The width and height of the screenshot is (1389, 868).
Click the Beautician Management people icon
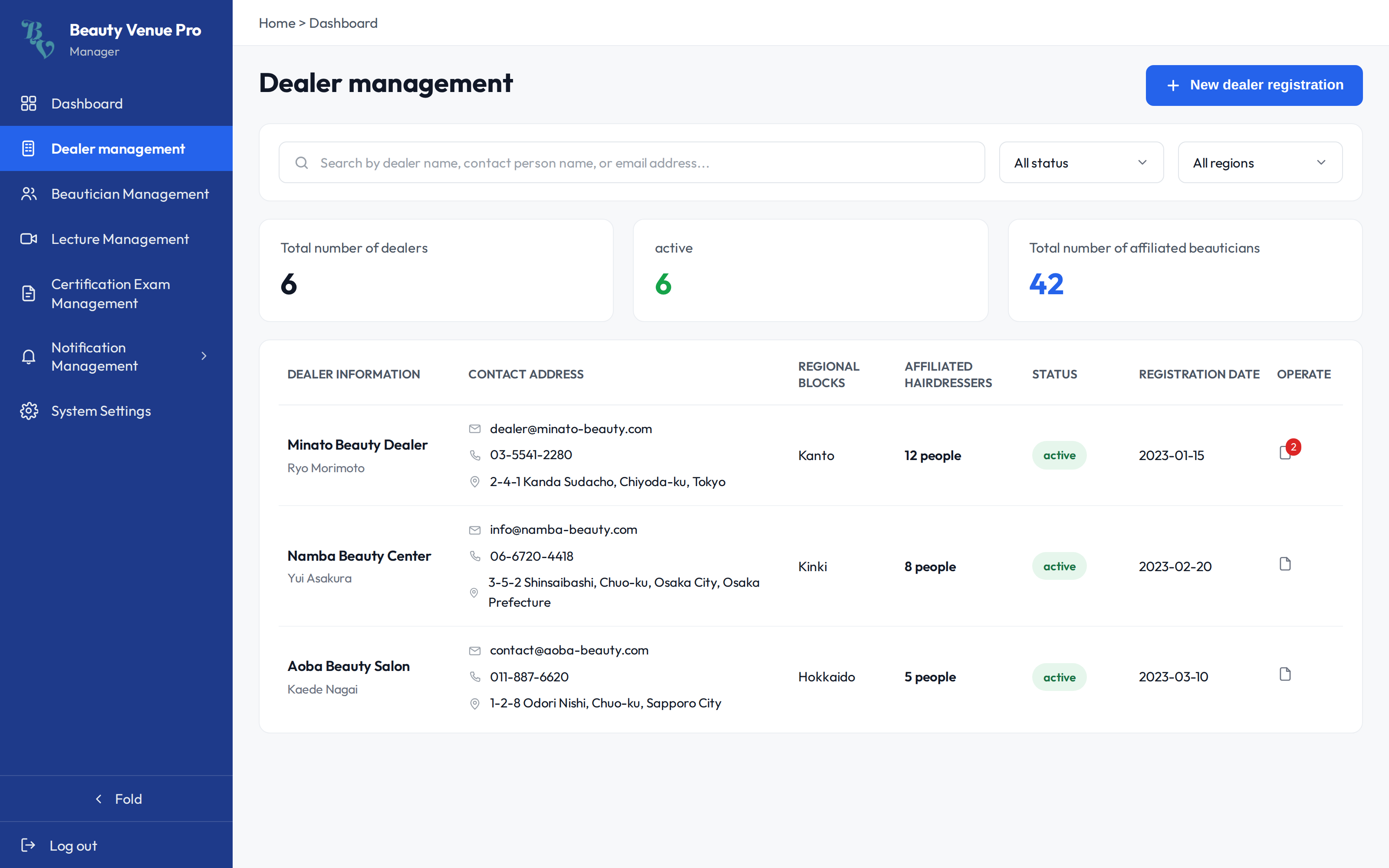click(29, 194)
